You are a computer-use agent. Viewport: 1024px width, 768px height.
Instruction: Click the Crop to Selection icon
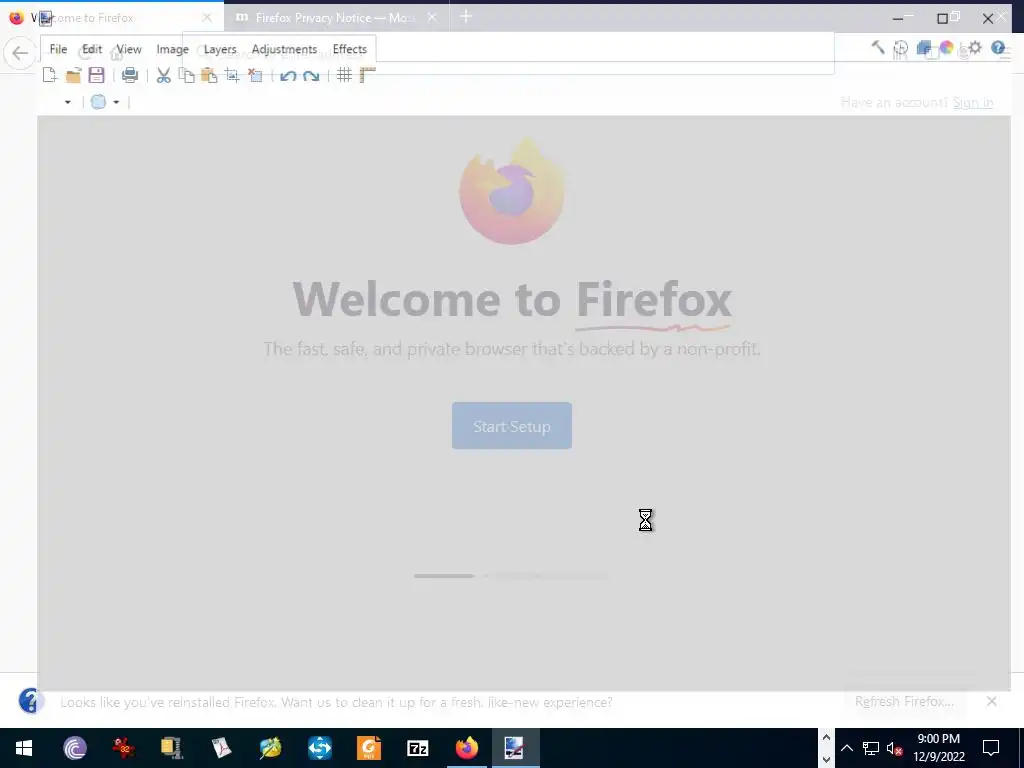point(232,75)
